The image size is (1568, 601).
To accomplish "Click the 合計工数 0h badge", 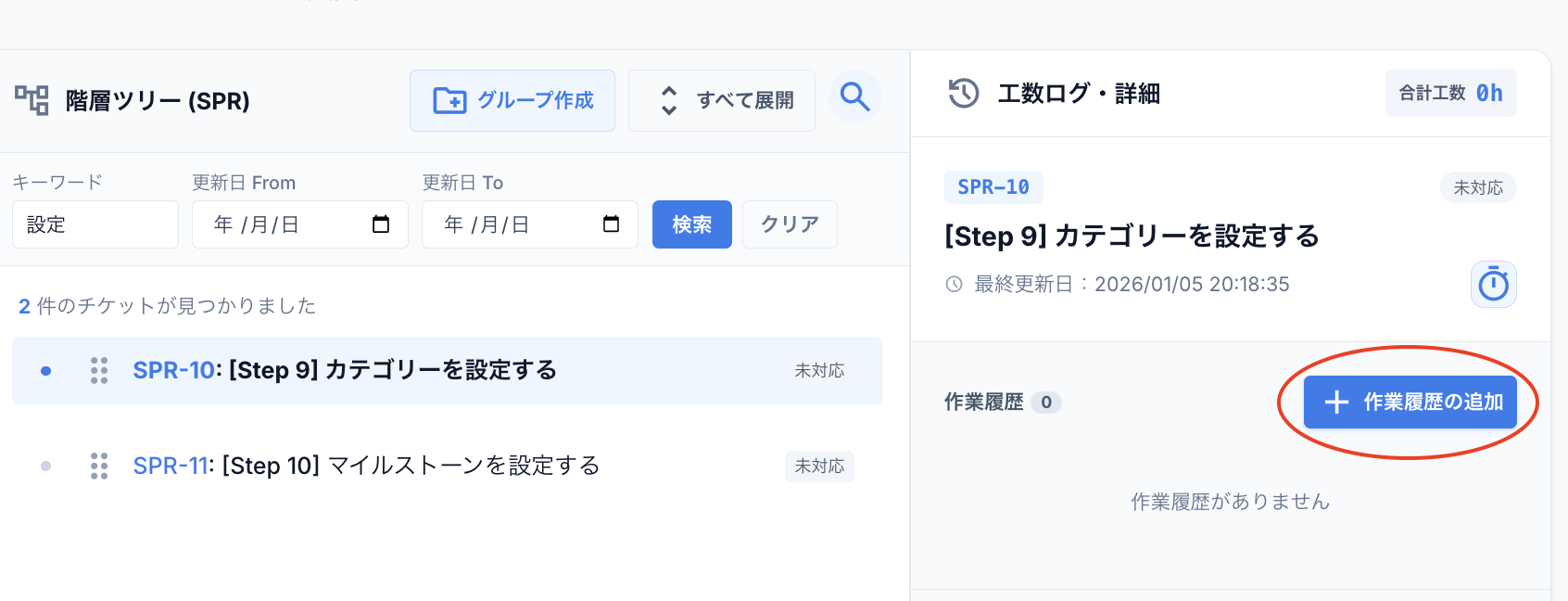I will (1450, 93).
